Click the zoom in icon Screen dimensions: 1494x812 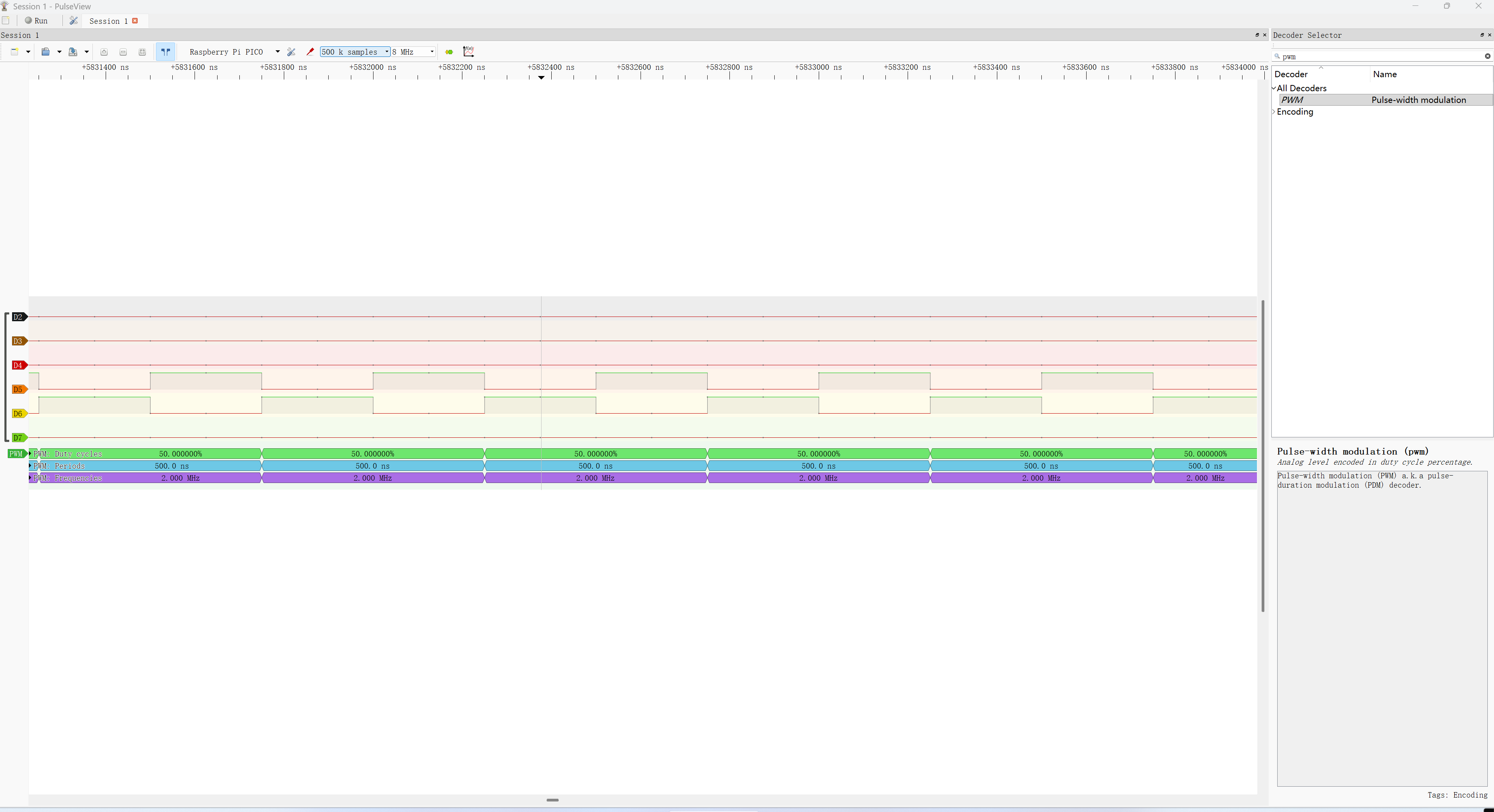tap(104, 51)
